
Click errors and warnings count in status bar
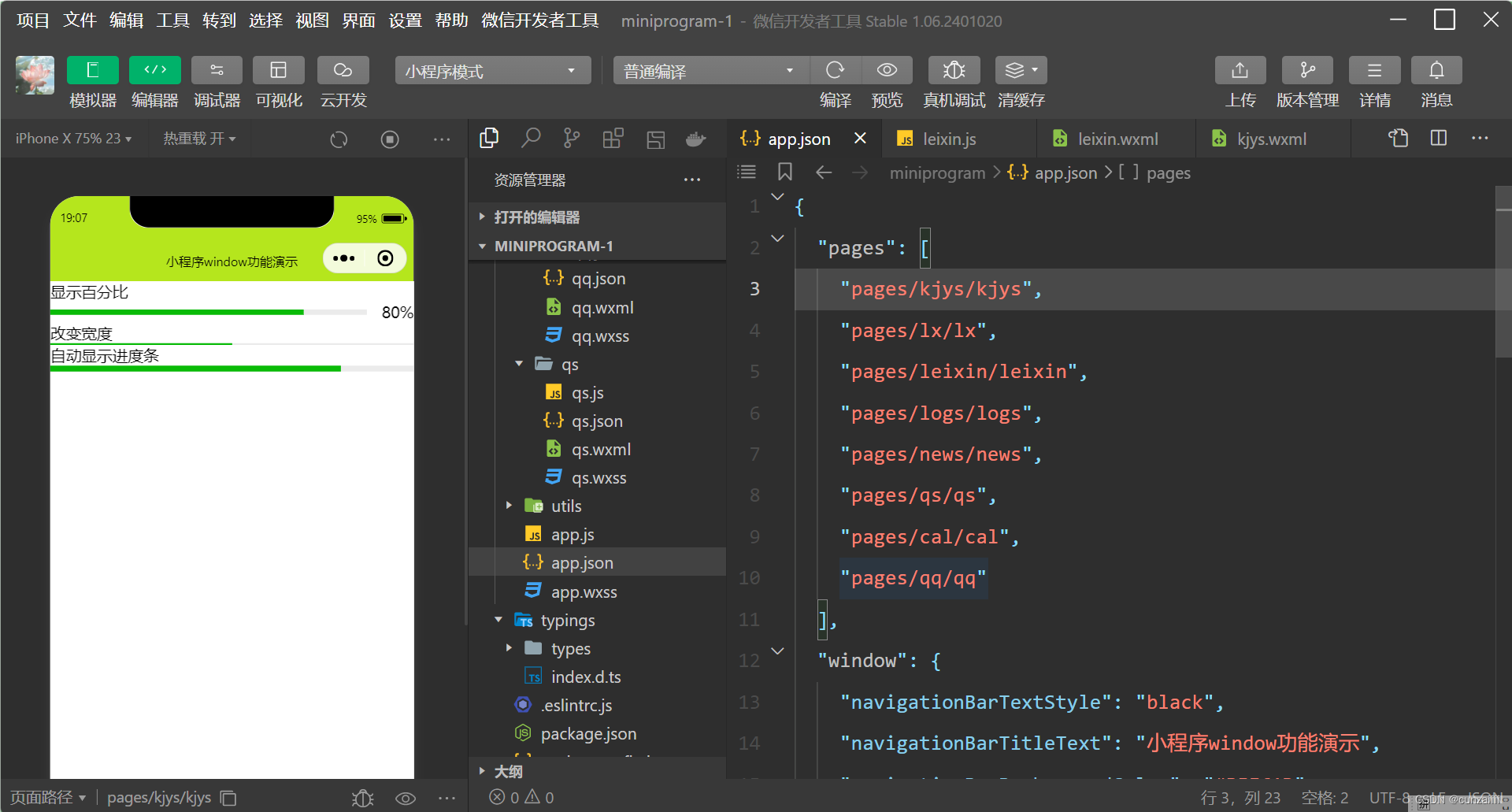[521, 798]
